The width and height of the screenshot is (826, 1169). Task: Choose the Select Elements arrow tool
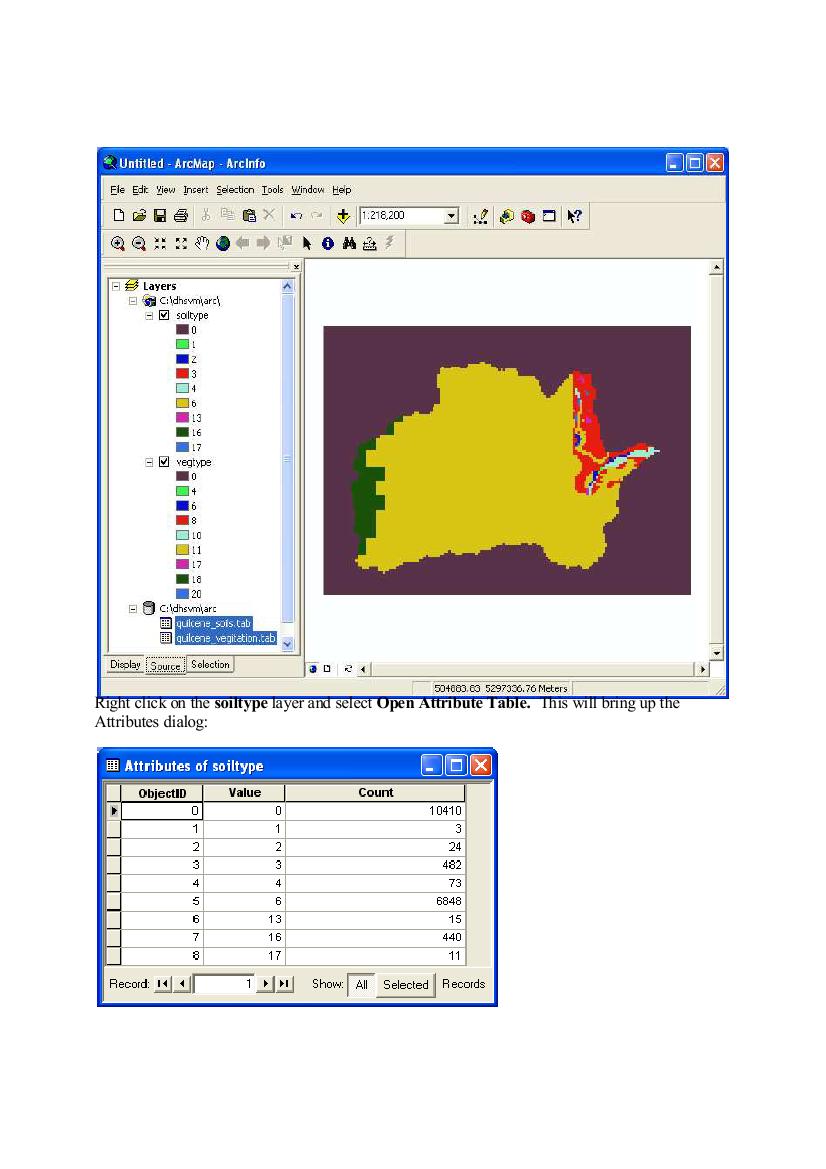point(306,243)
